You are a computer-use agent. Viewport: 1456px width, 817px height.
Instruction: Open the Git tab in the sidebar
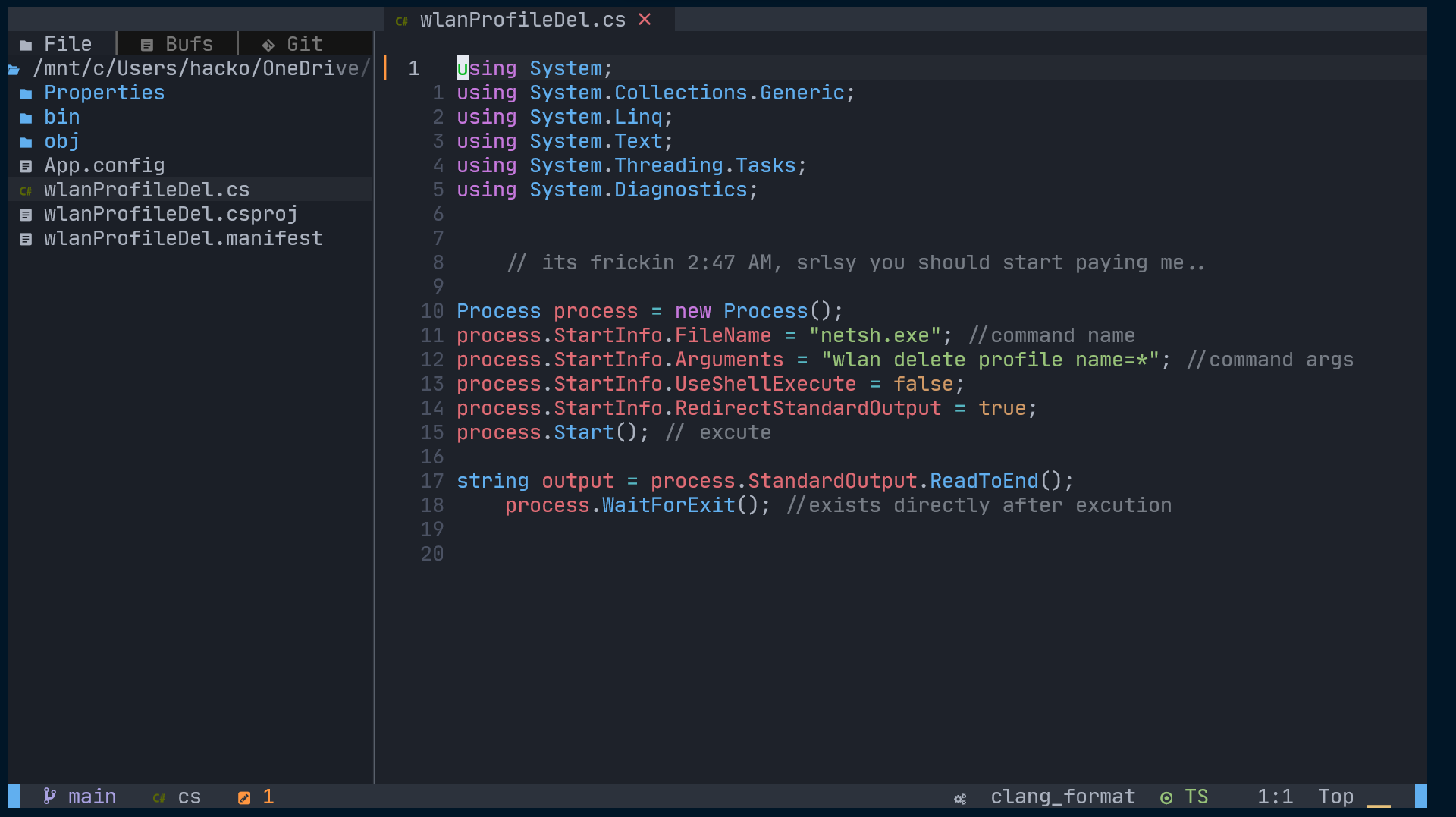[293, 44]
